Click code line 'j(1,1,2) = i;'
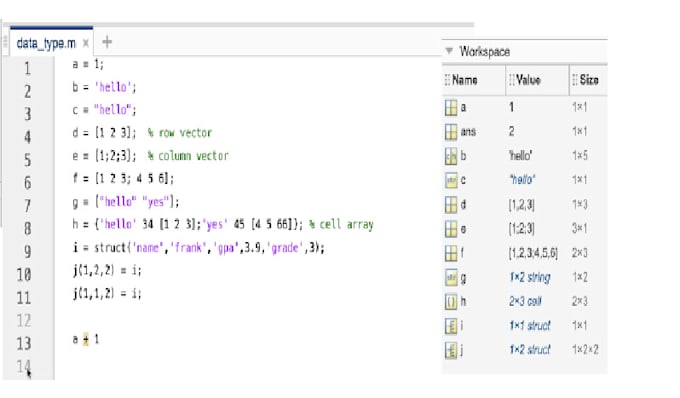680x398 pixels. coord(107,294)
